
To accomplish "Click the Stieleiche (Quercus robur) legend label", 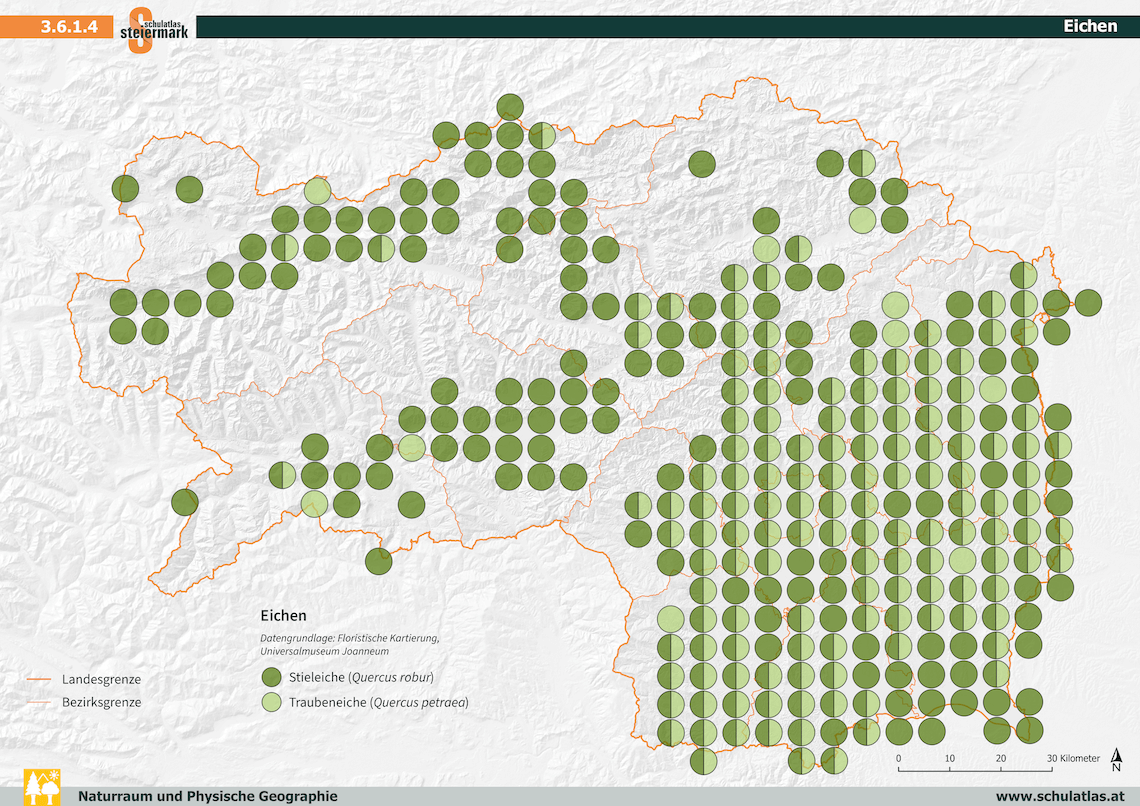I will pos(361,677).
